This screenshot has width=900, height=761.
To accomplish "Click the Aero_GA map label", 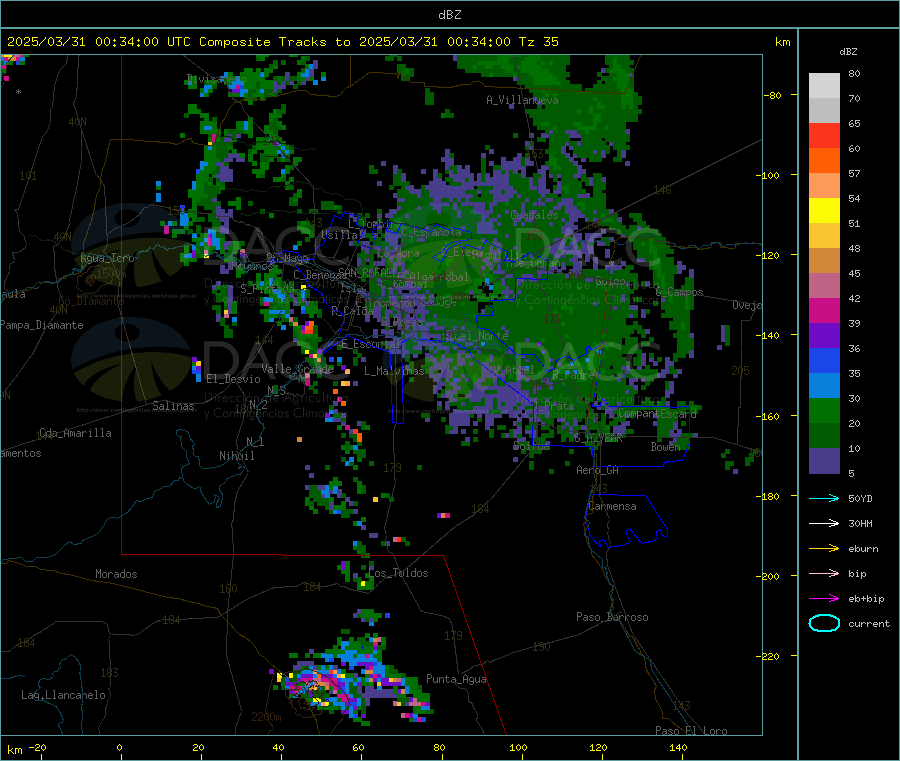I will 598,471.
